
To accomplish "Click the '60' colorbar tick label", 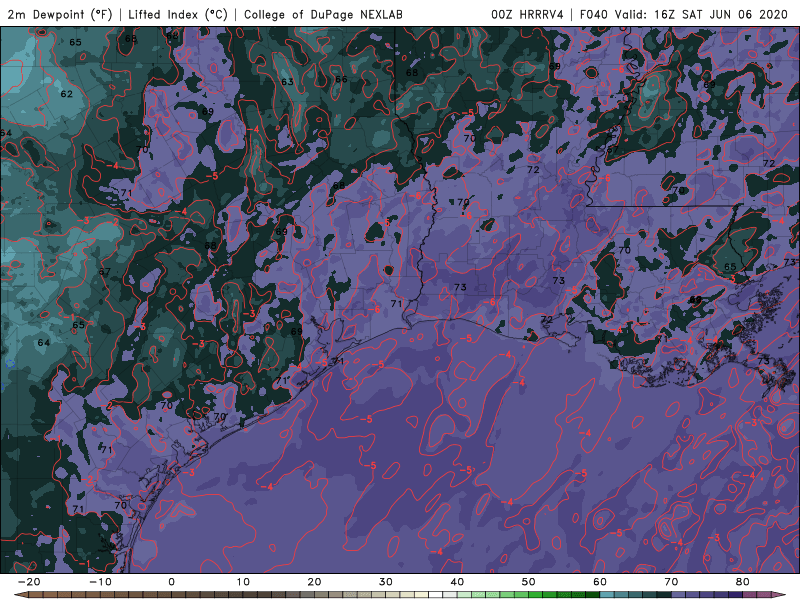I will pos(600,582).
